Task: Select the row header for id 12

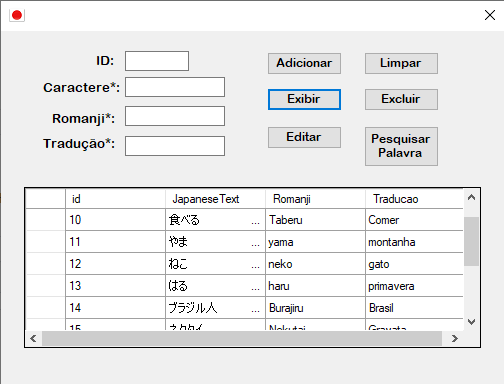Action: tap(46, 264)
